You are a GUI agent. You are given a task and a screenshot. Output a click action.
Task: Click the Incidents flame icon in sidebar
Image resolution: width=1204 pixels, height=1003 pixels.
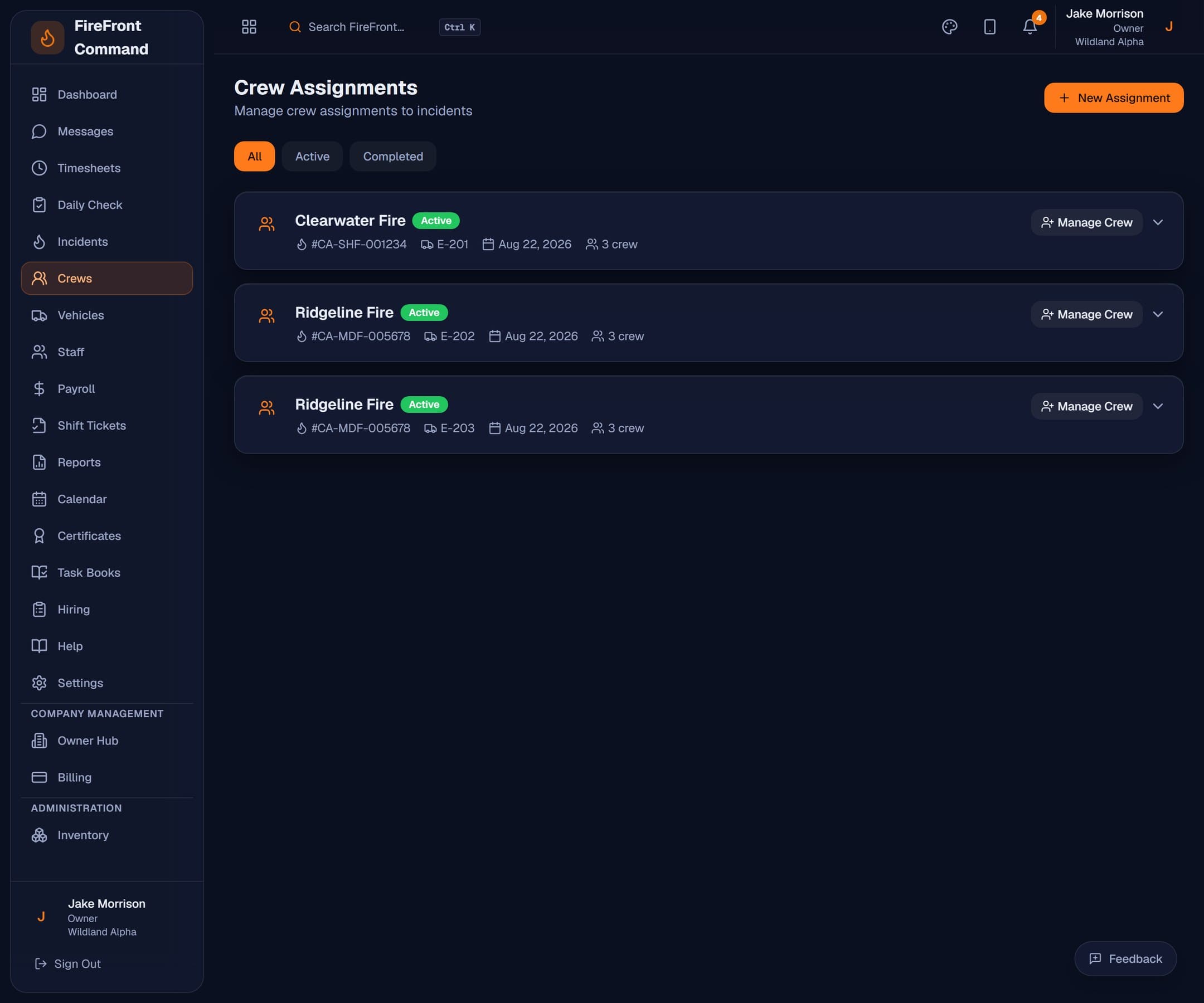coord(39,241)
